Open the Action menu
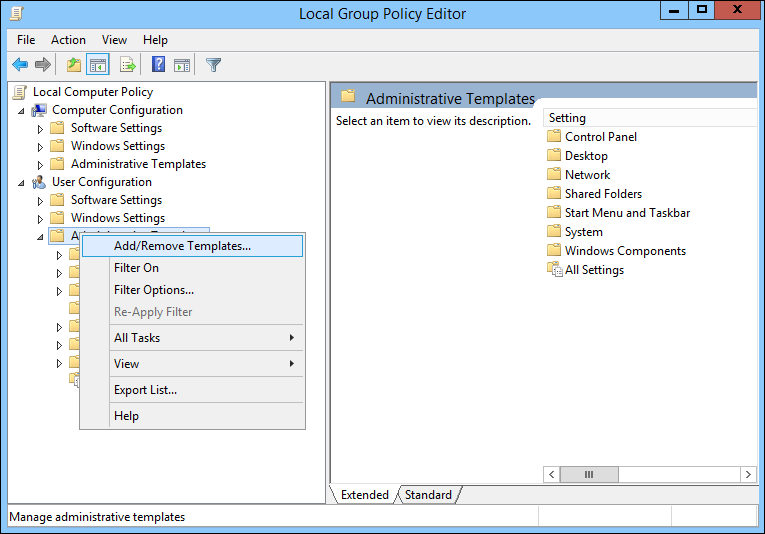Screen dimensions: 765x534 [x=68, y=40]
